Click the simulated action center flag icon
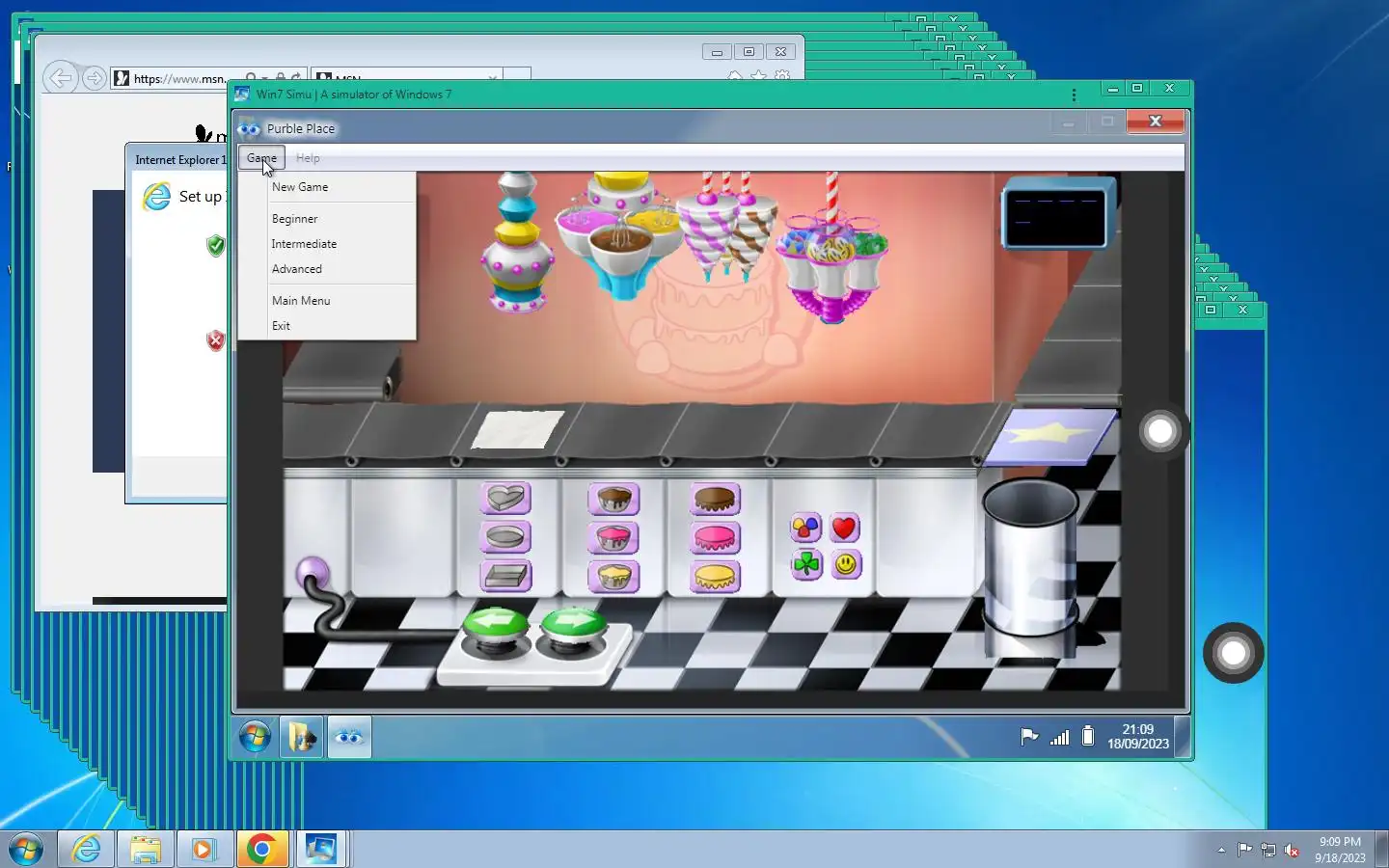 pos(1029,737)
